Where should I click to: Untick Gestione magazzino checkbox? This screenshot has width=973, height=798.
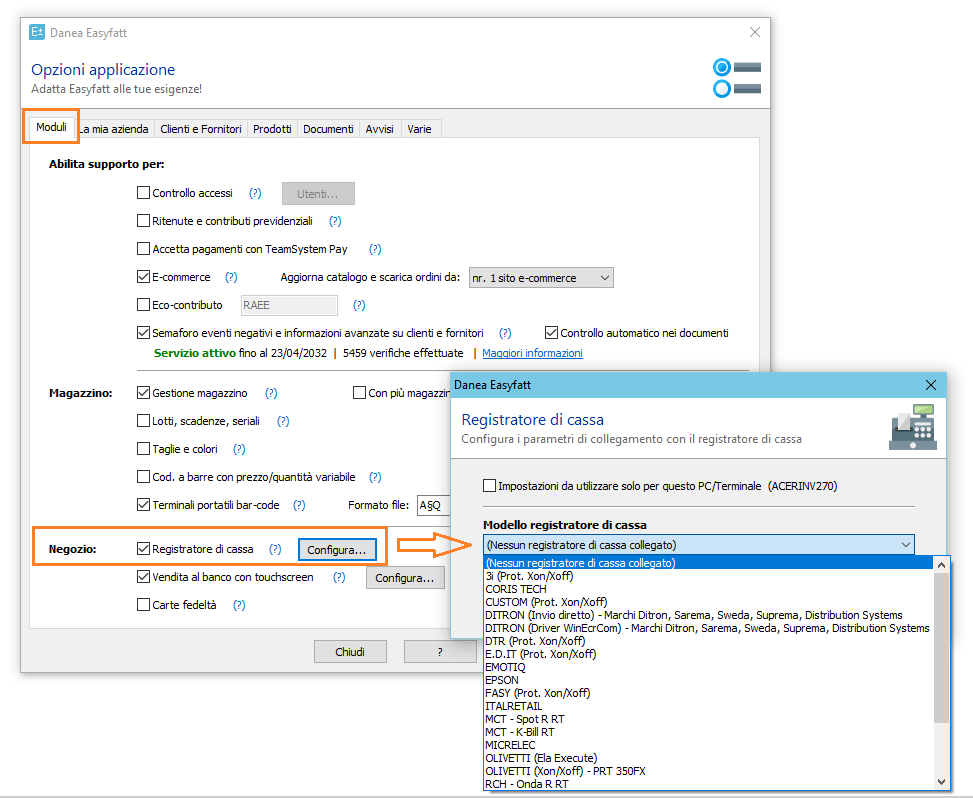pyautogui.click(x=143, y=392)
